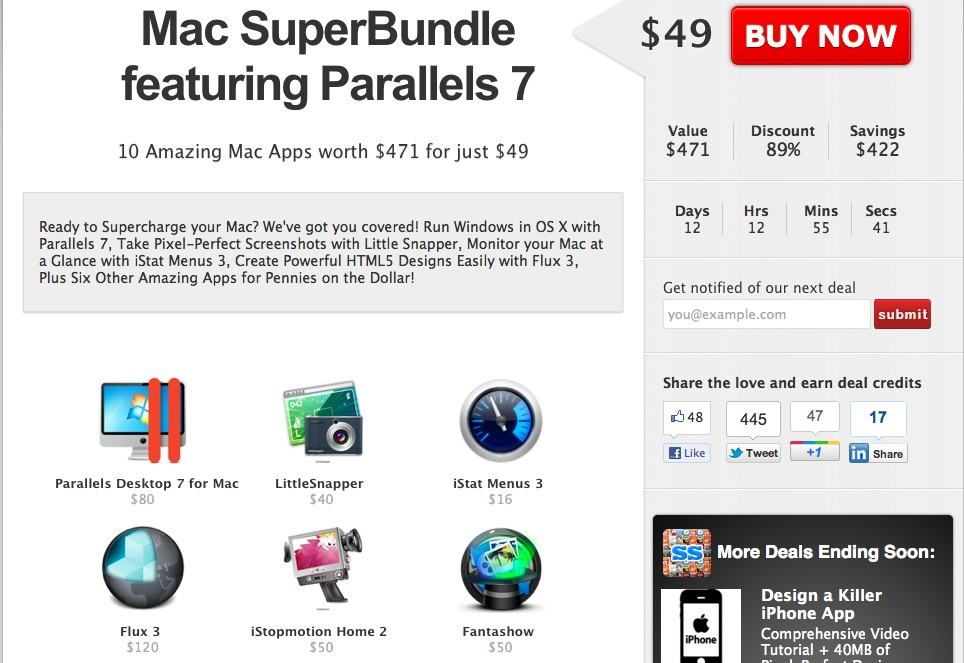Screen dimensions: 964x663
Task: Open the iPhone app deal thumbnail
Action: (701, 625)
